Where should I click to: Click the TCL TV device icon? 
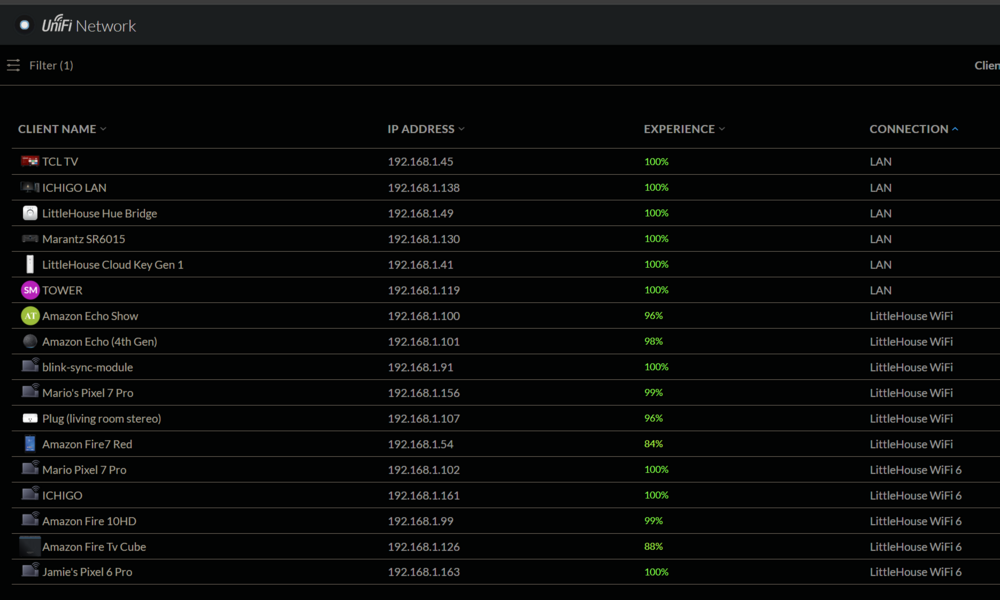(x=30, y=161)
